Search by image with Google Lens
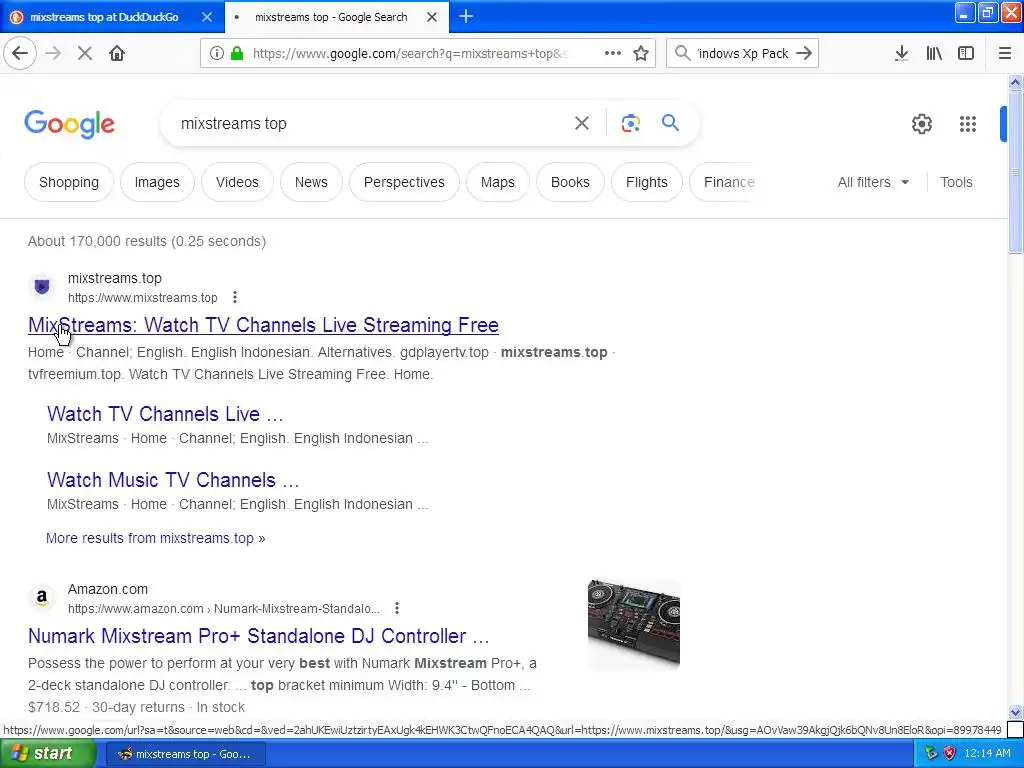 point(630,123)
